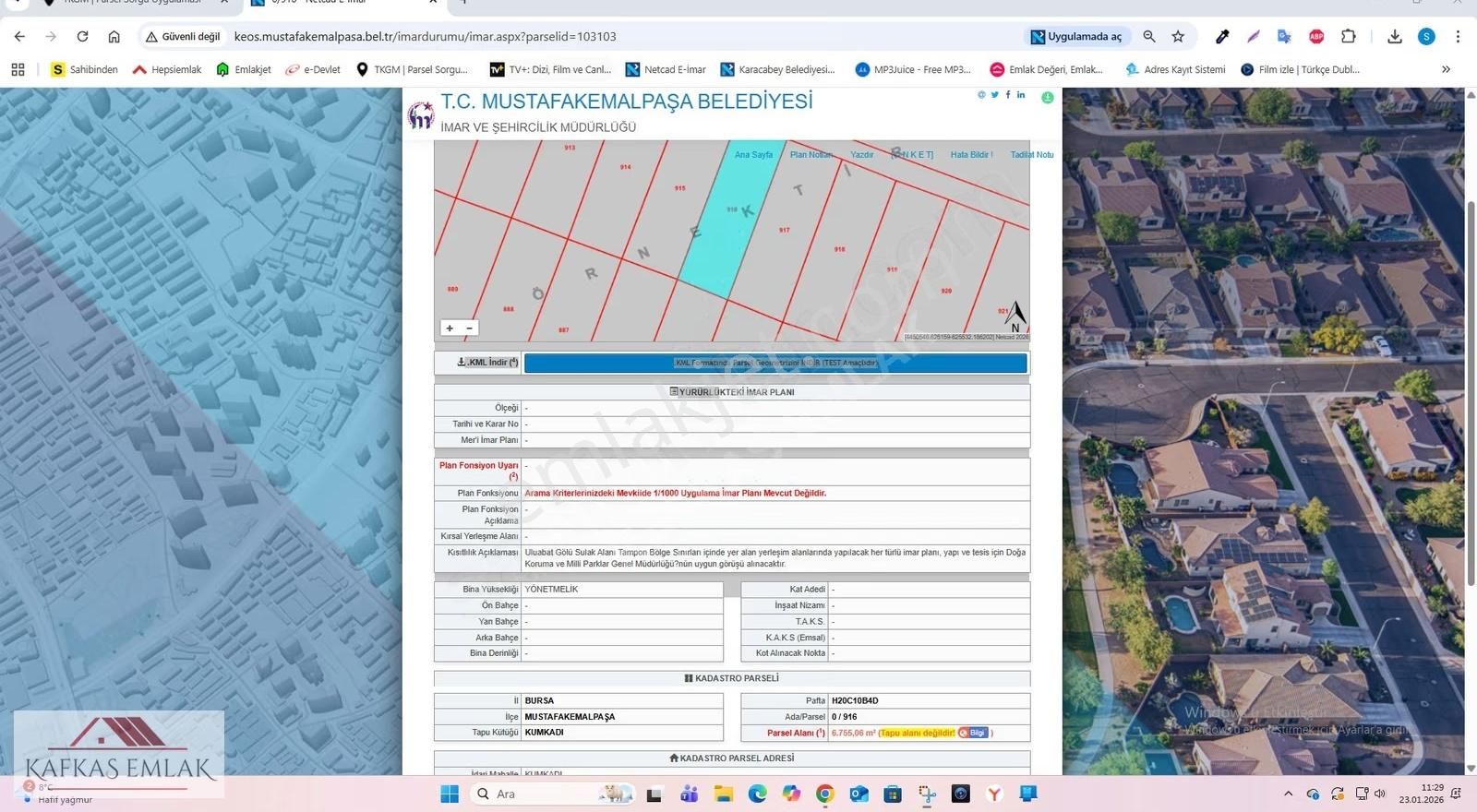Bookmark this page with the star icon
1477x812 pixels.
click(1178, 37)
